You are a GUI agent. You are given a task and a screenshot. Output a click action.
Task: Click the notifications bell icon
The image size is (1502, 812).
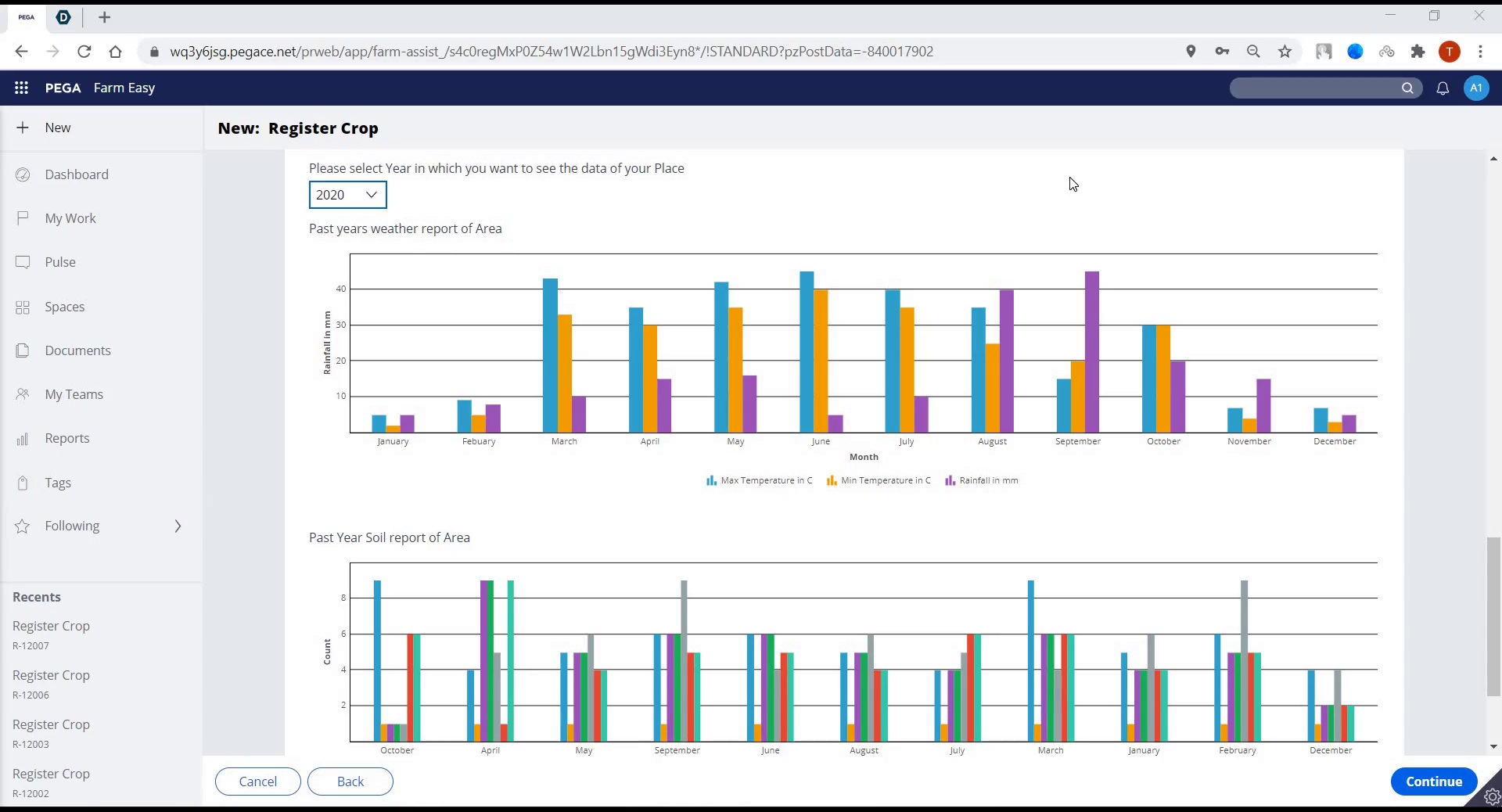click(x=1443, y=88)
